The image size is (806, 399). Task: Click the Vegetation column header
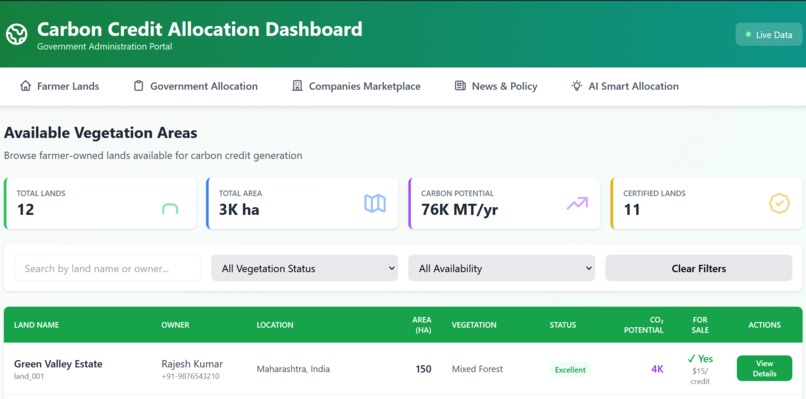click(x=474, y=325)
